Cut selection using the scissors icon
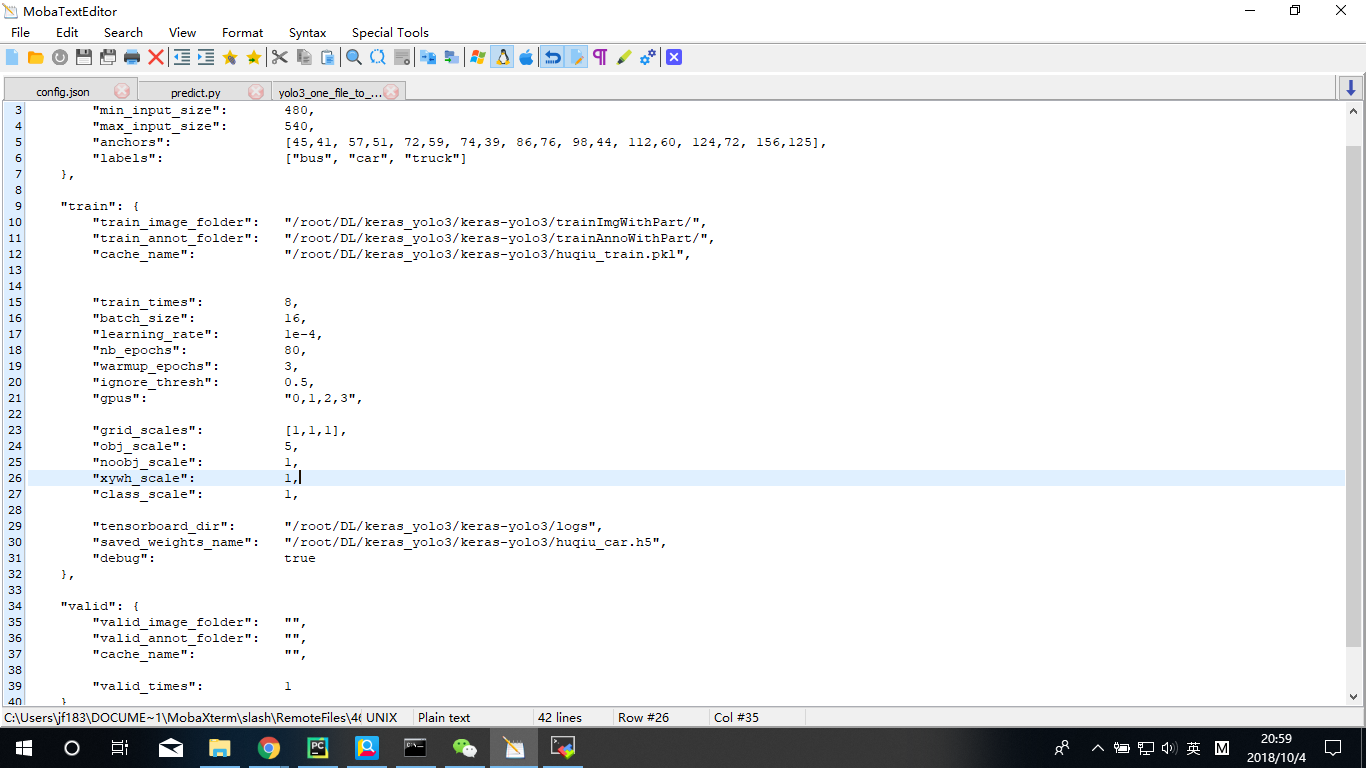This screenshot has height=768, width=1366. point(280,58)
